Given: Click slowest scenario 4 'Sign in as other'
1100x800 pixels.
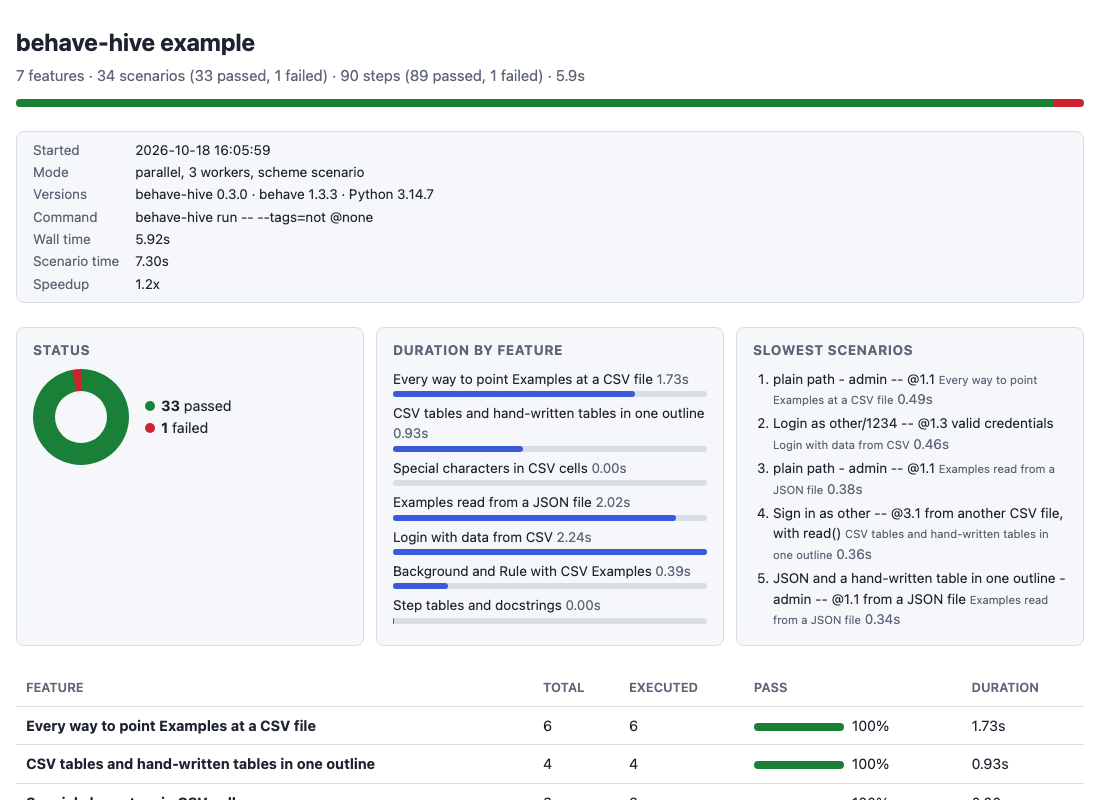Looking at the screenshot, I should [x=918, y=533].
